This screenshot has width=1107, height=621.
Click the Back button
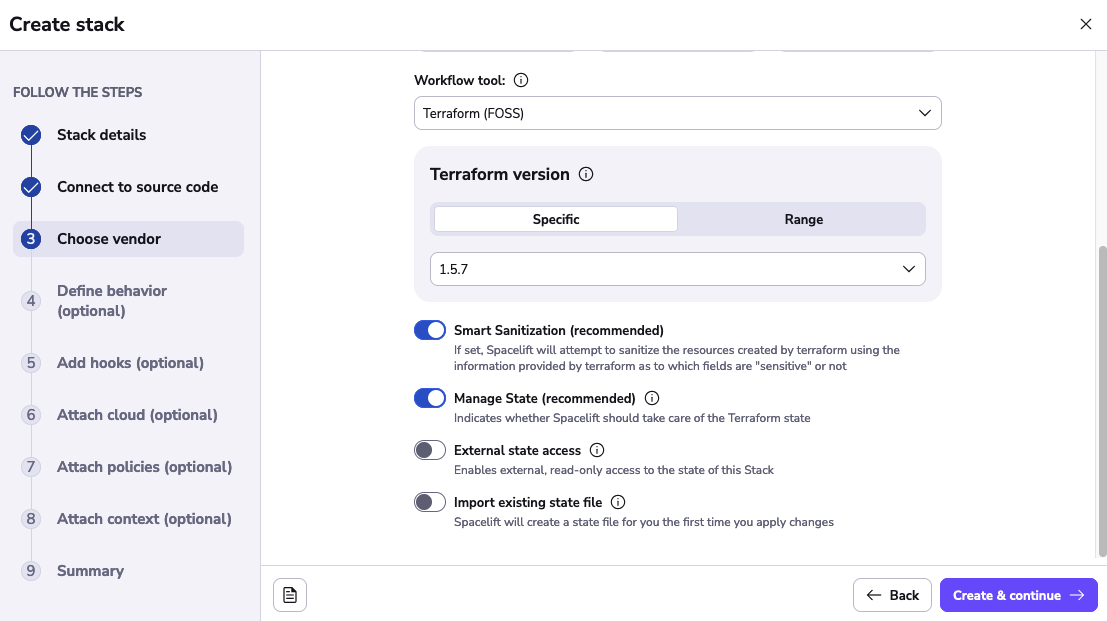point(892,595)
